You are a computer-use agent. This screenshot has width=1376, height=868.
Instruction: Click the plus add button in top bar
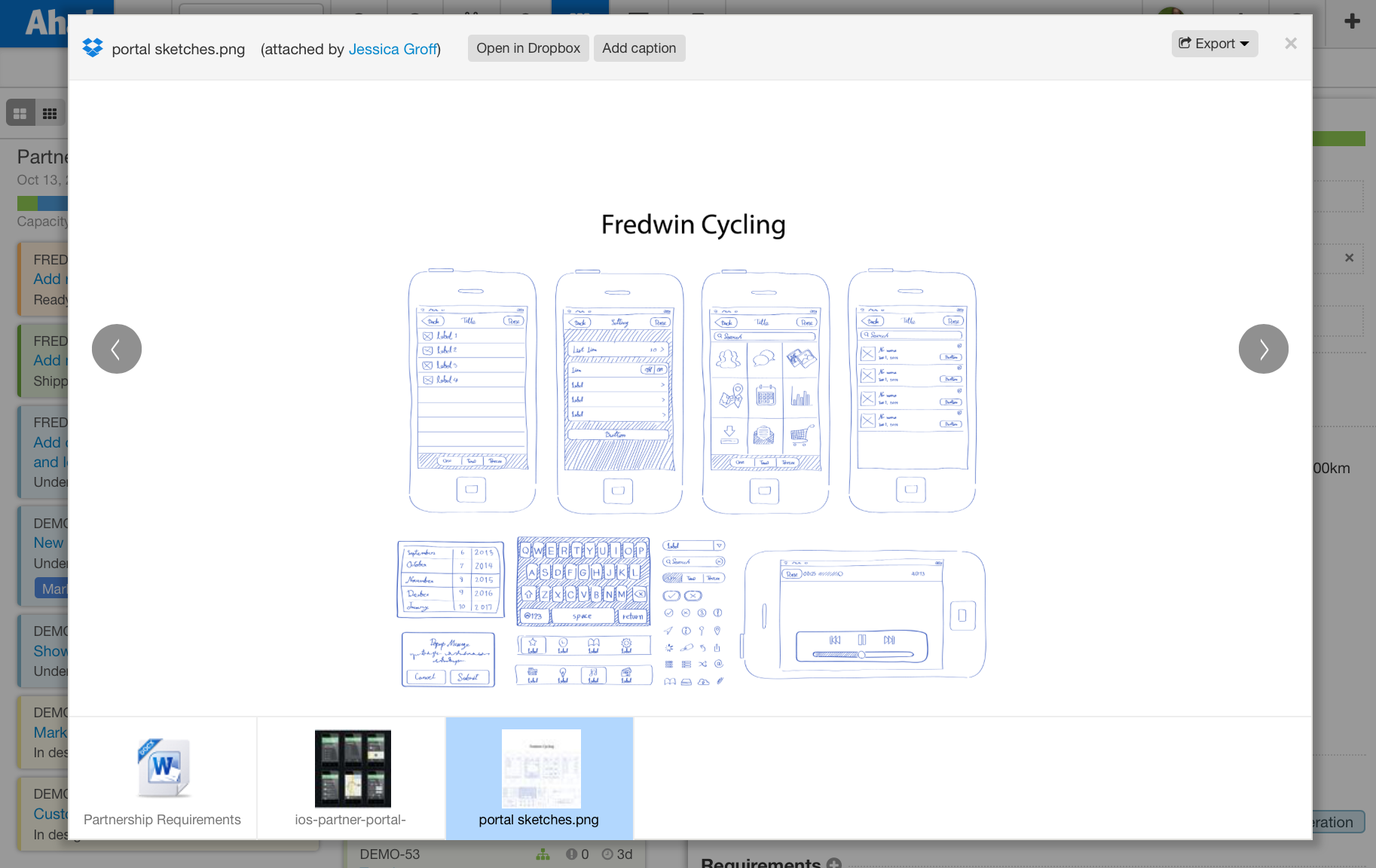tap(1352, 21)
